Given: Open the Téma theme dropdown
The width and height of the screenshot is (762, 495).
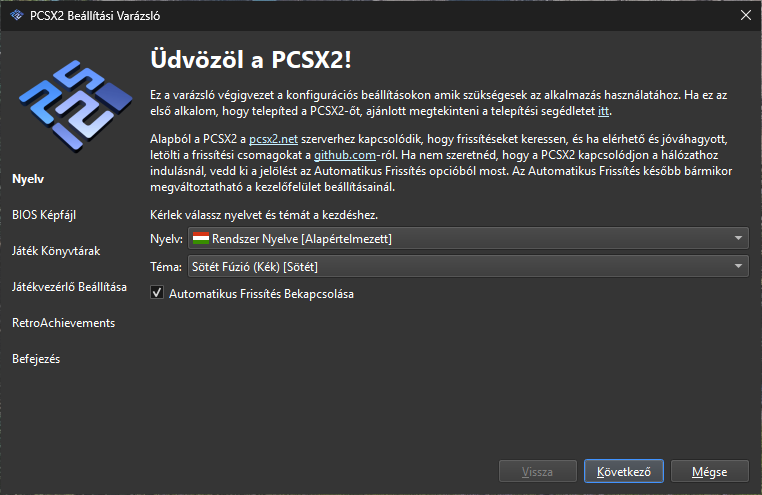Looking at the screenshot, I should pyautogui.click(x=468, y=266).
